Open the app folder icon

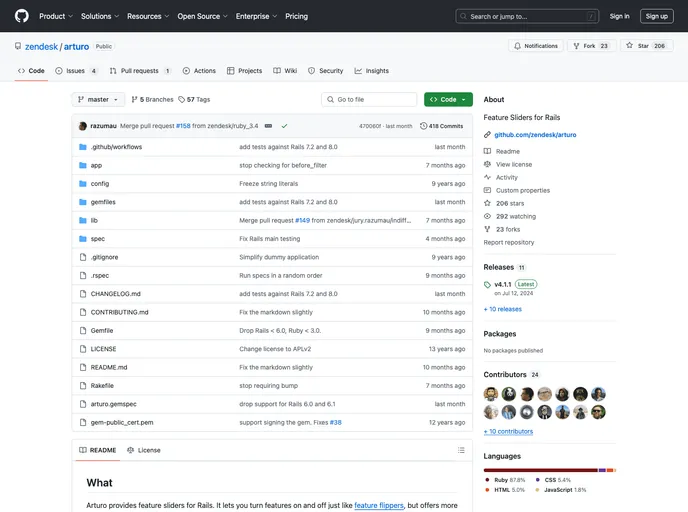click(x=82, y=165)
